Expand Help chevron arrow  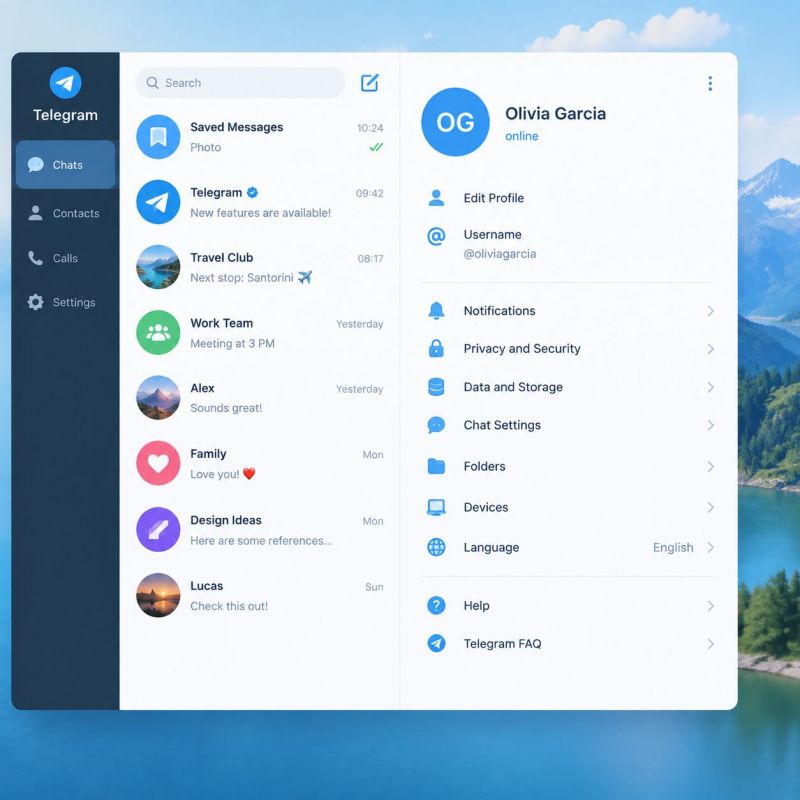[710, 606]
